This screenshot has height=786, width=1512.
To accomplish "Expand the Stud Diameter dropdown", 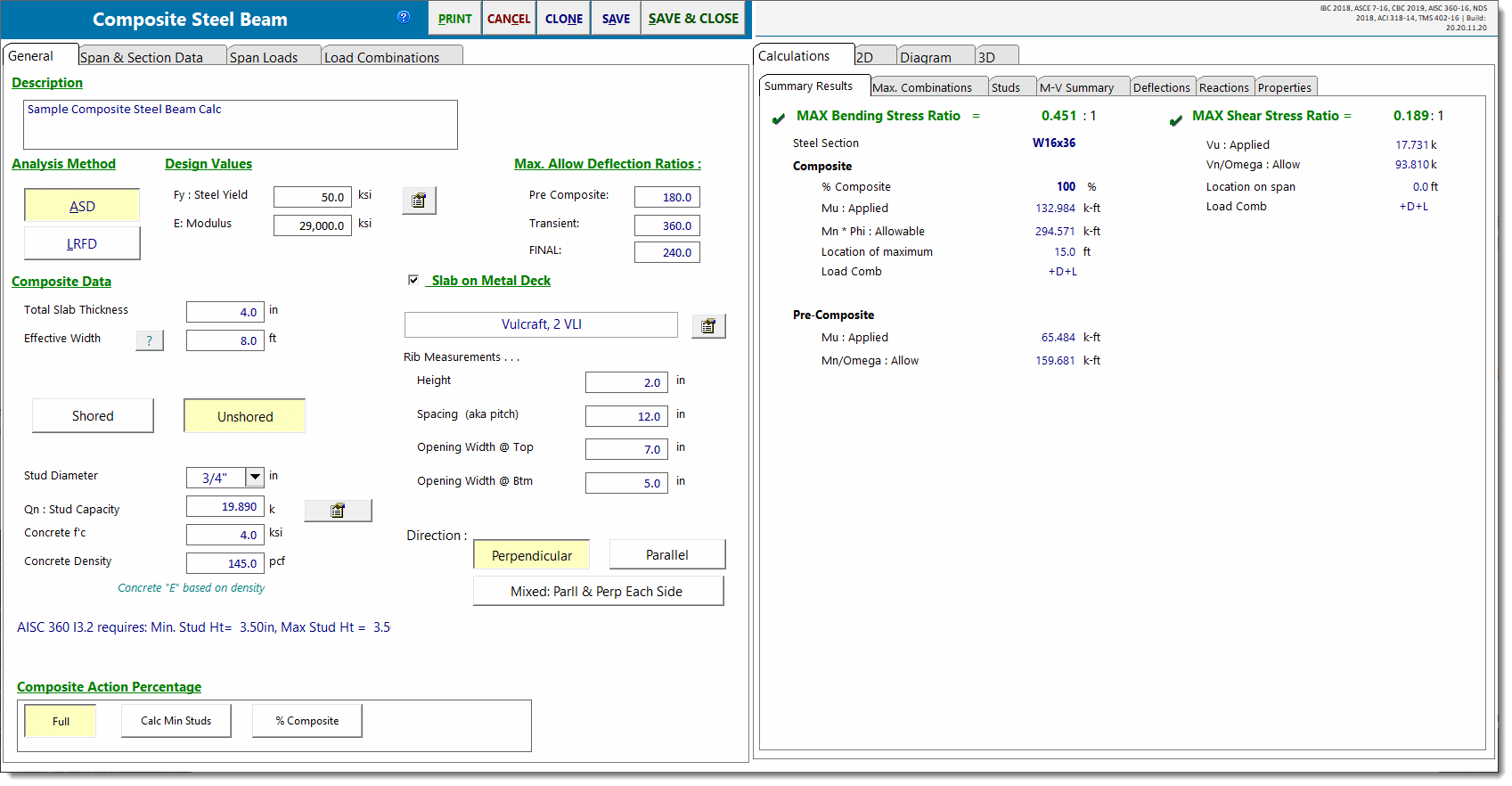I will point(255,477).
